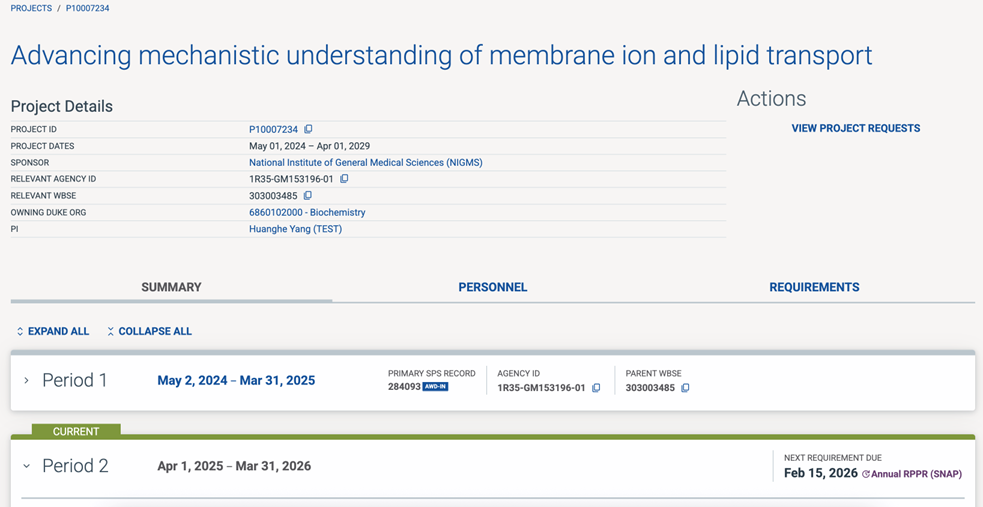Copy the Relevant Agency ID value
Image resolution: width=983 pixels, height=507 pixels.
coord(344,179)
